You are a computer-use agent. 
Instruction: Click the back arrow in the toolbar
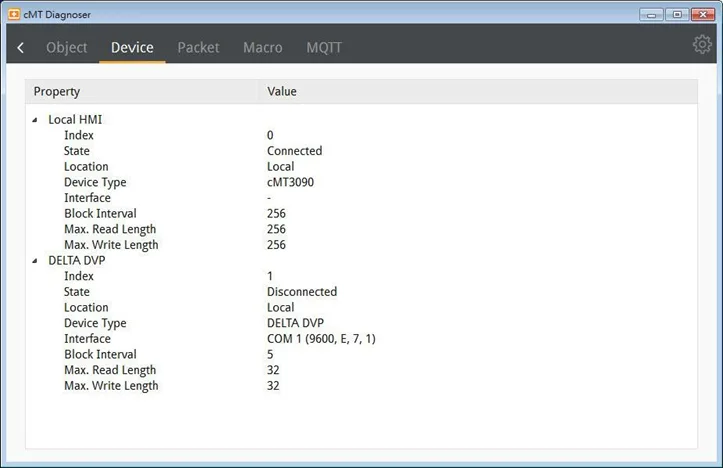point(20,47)
